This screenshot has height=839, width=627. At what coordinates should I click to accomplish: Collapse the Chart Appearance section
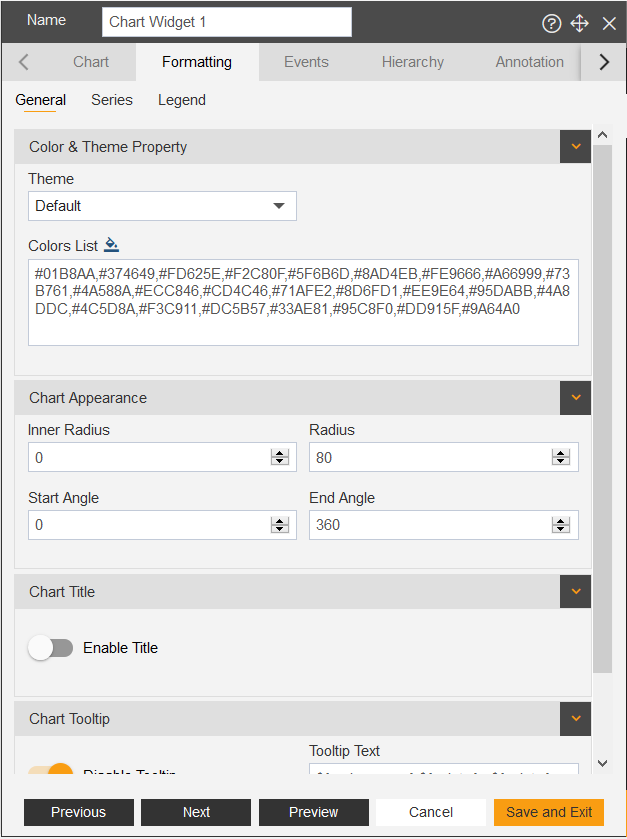576,398
